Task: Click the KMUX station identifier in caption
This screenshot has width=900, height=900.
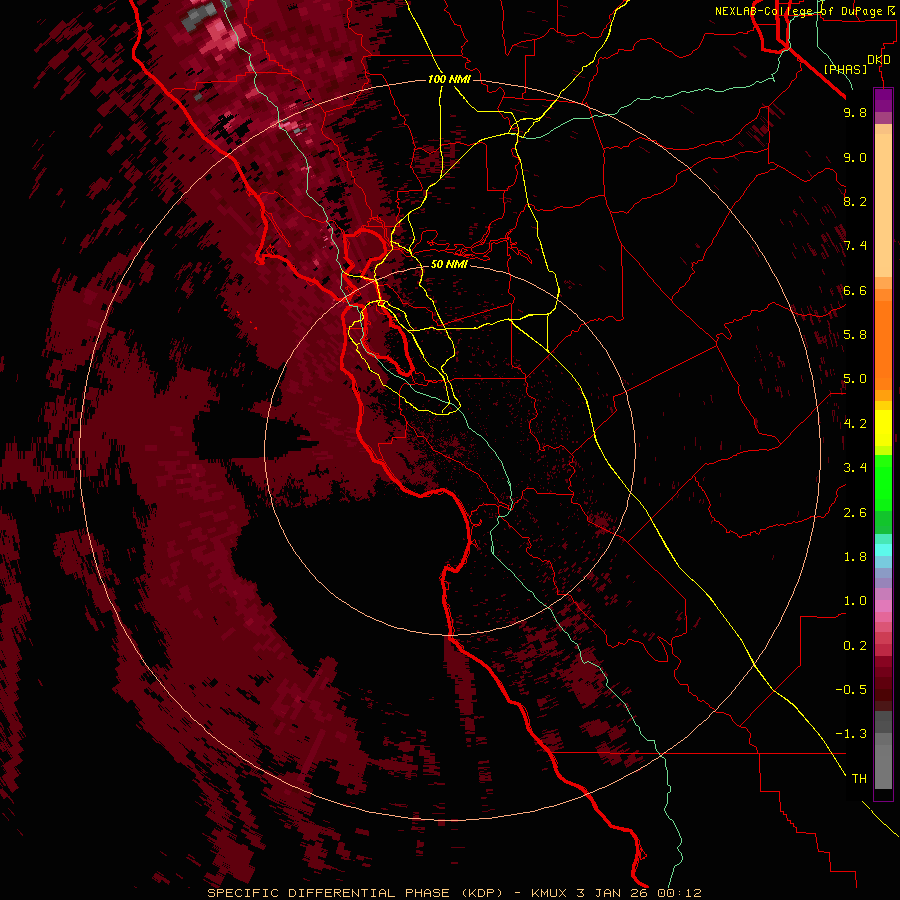Action: tap(549, 893)
